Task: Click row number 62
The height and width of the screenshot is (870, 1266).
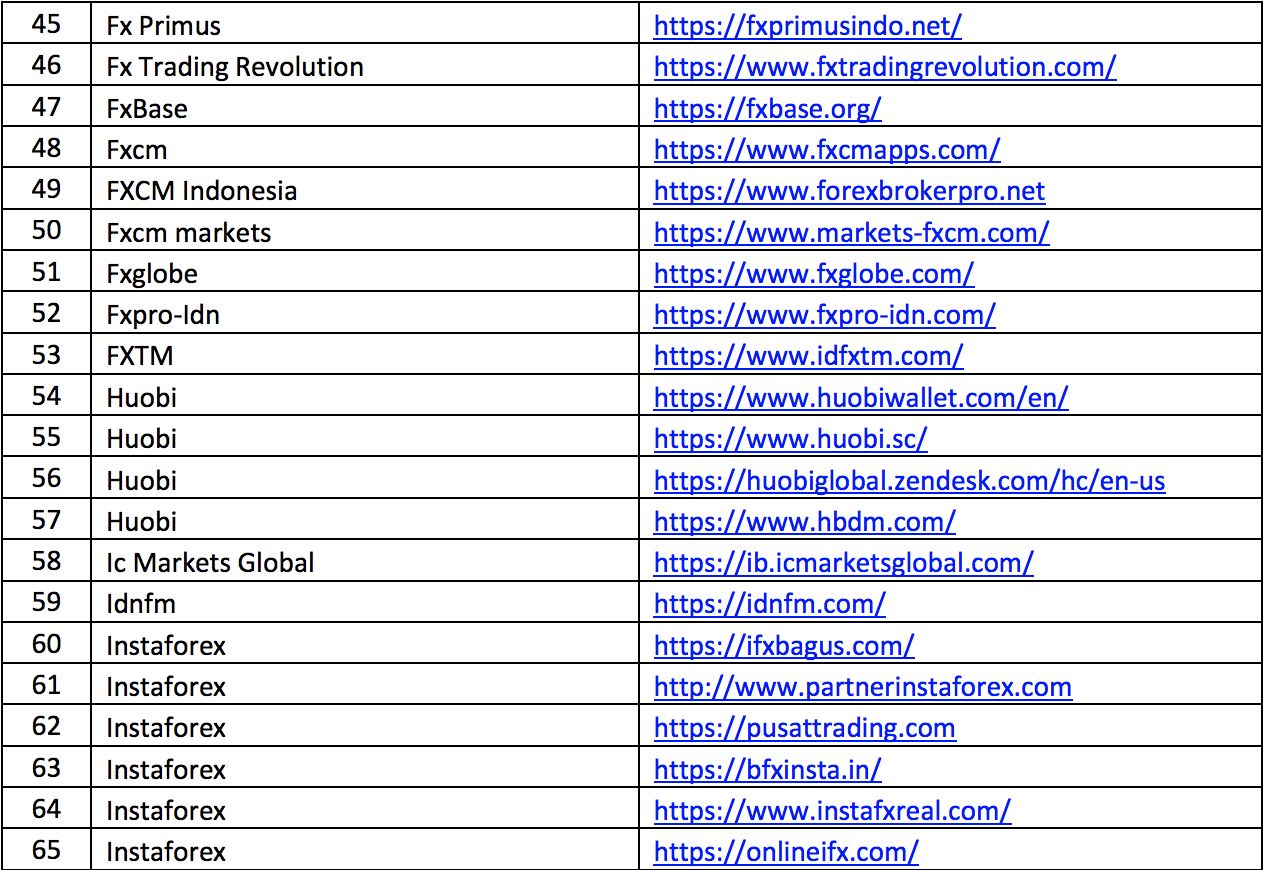Action: [x=47, y=726]
